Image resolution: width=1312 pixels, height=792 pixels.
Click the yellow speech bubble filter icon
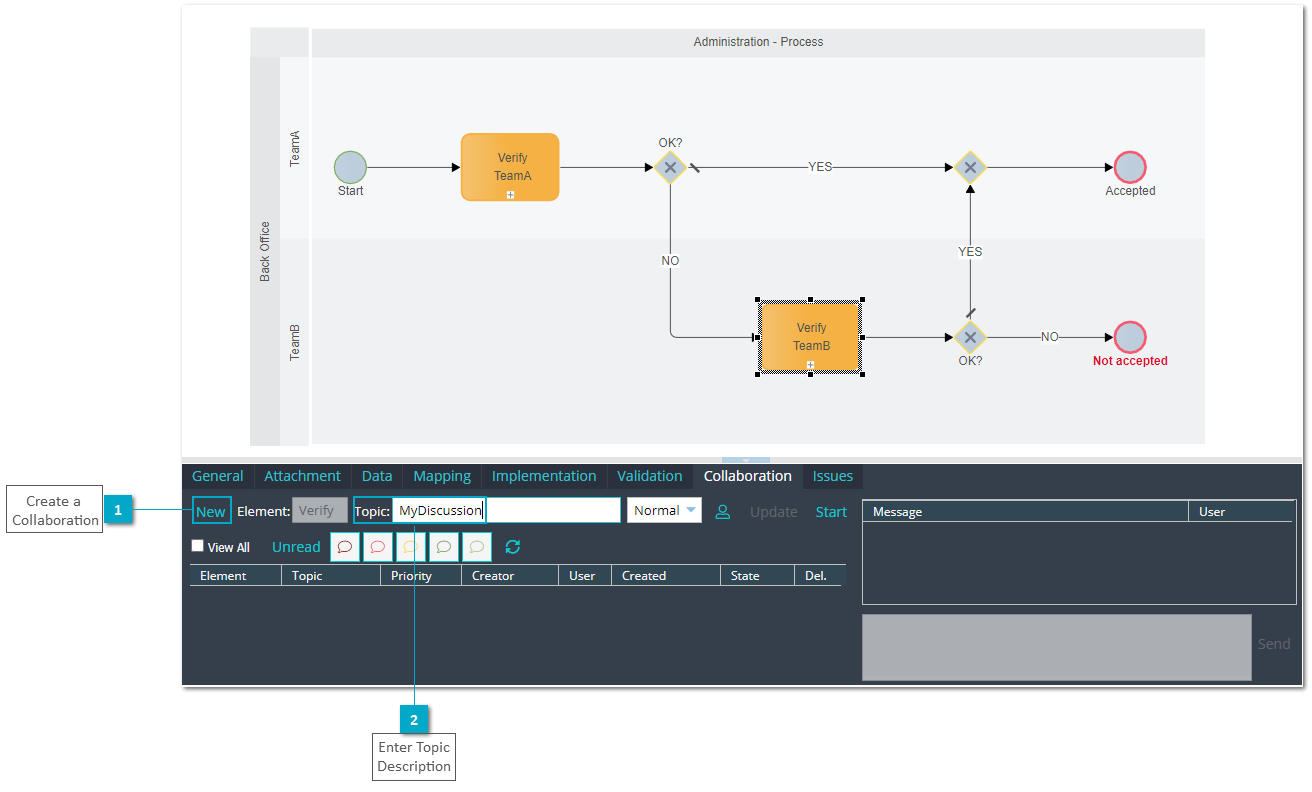[411, 547]
